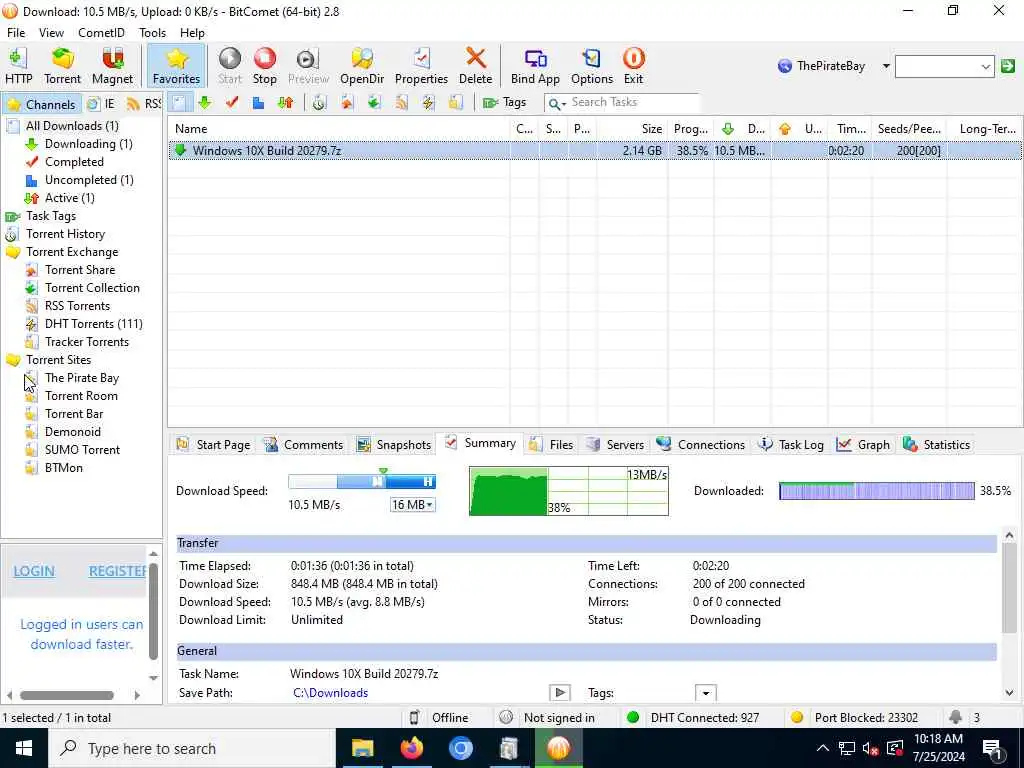
Task: Click the red Stop button
Action: [264, 66]
